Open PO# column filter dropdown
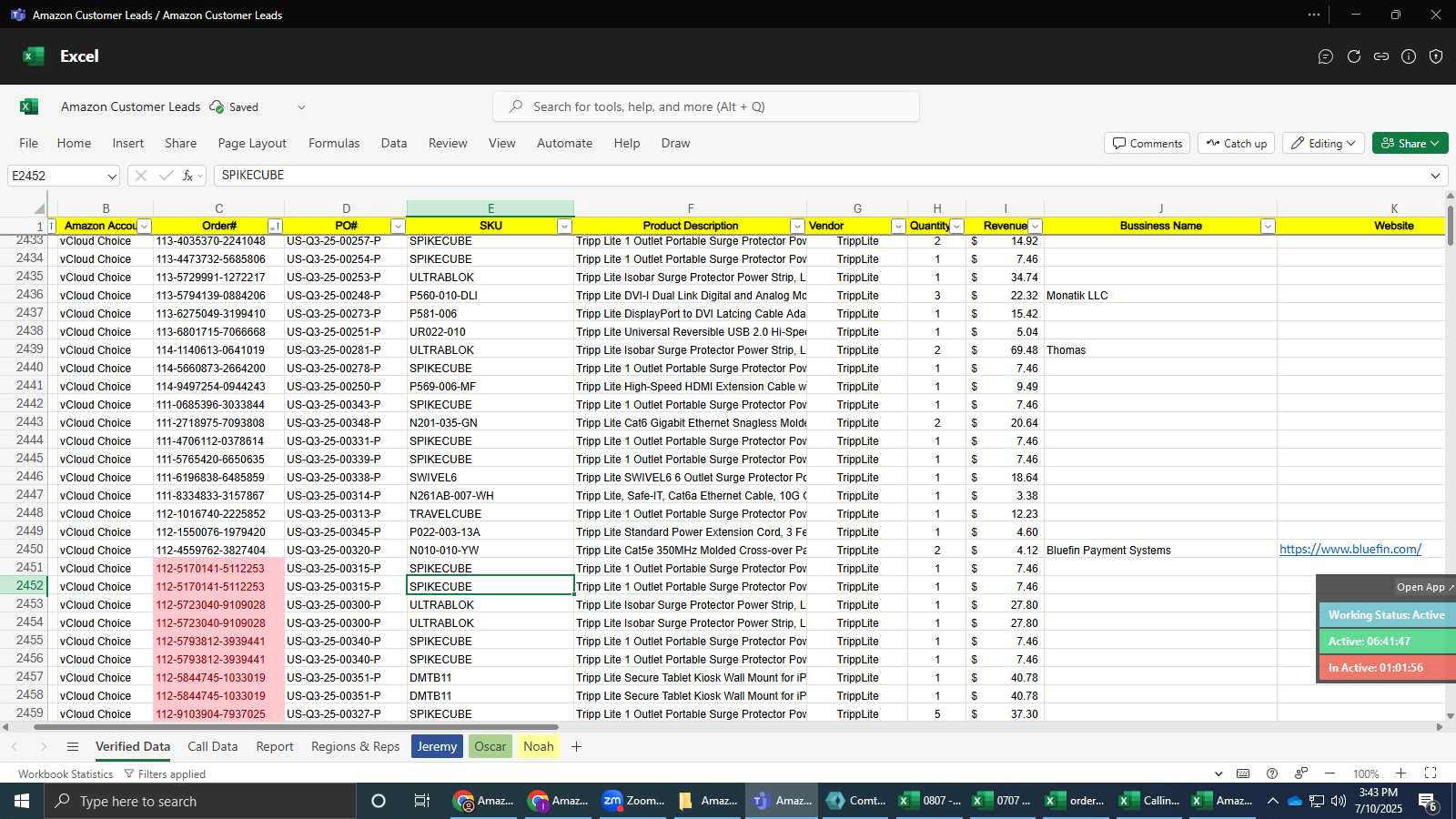The image size is (1456, 819). tap(397, 227)
